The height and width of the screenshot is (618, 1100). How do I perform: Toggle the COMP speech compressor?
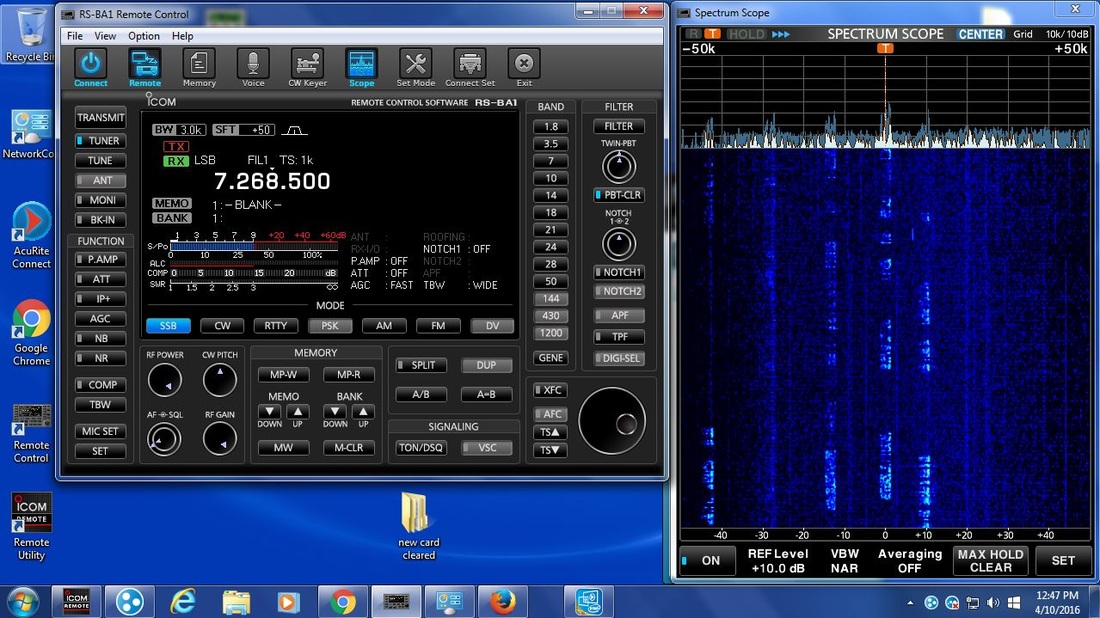[100, 384]
